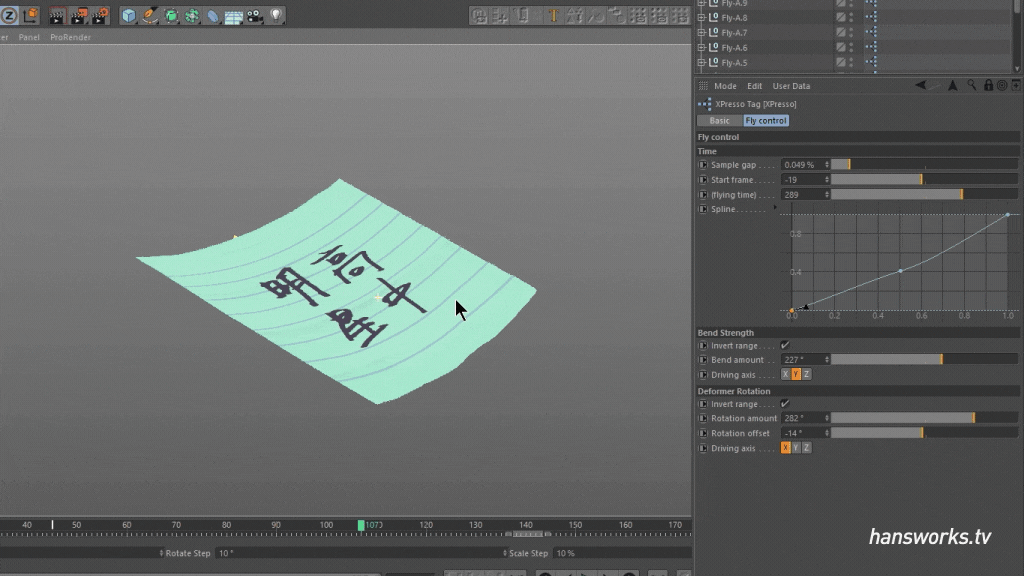Click the flying time stepper arrows
The width and height of the screenshot is (1024, 576).
tap(827, 195)
